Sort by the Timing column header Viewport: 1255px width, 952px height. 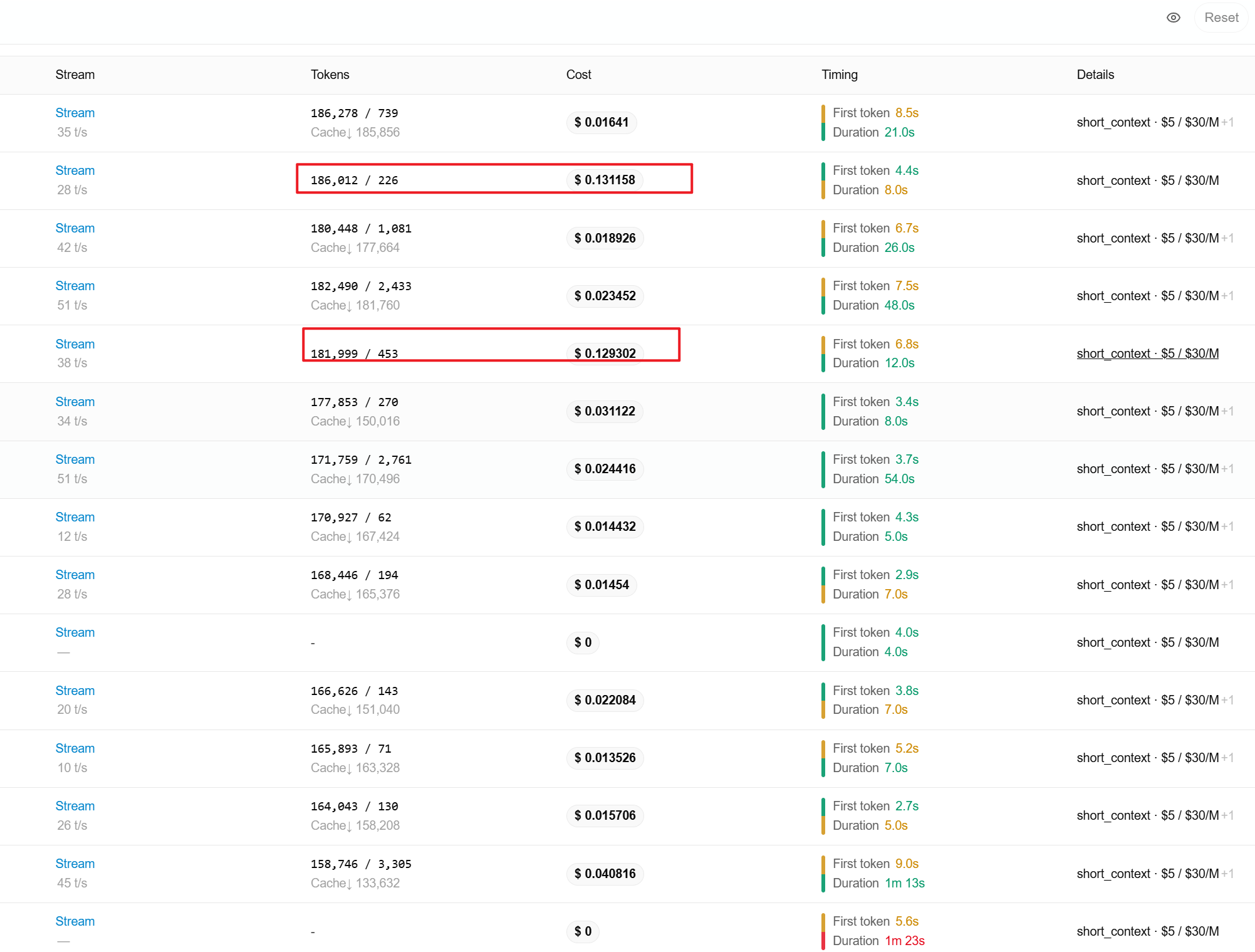coord(840,75)
